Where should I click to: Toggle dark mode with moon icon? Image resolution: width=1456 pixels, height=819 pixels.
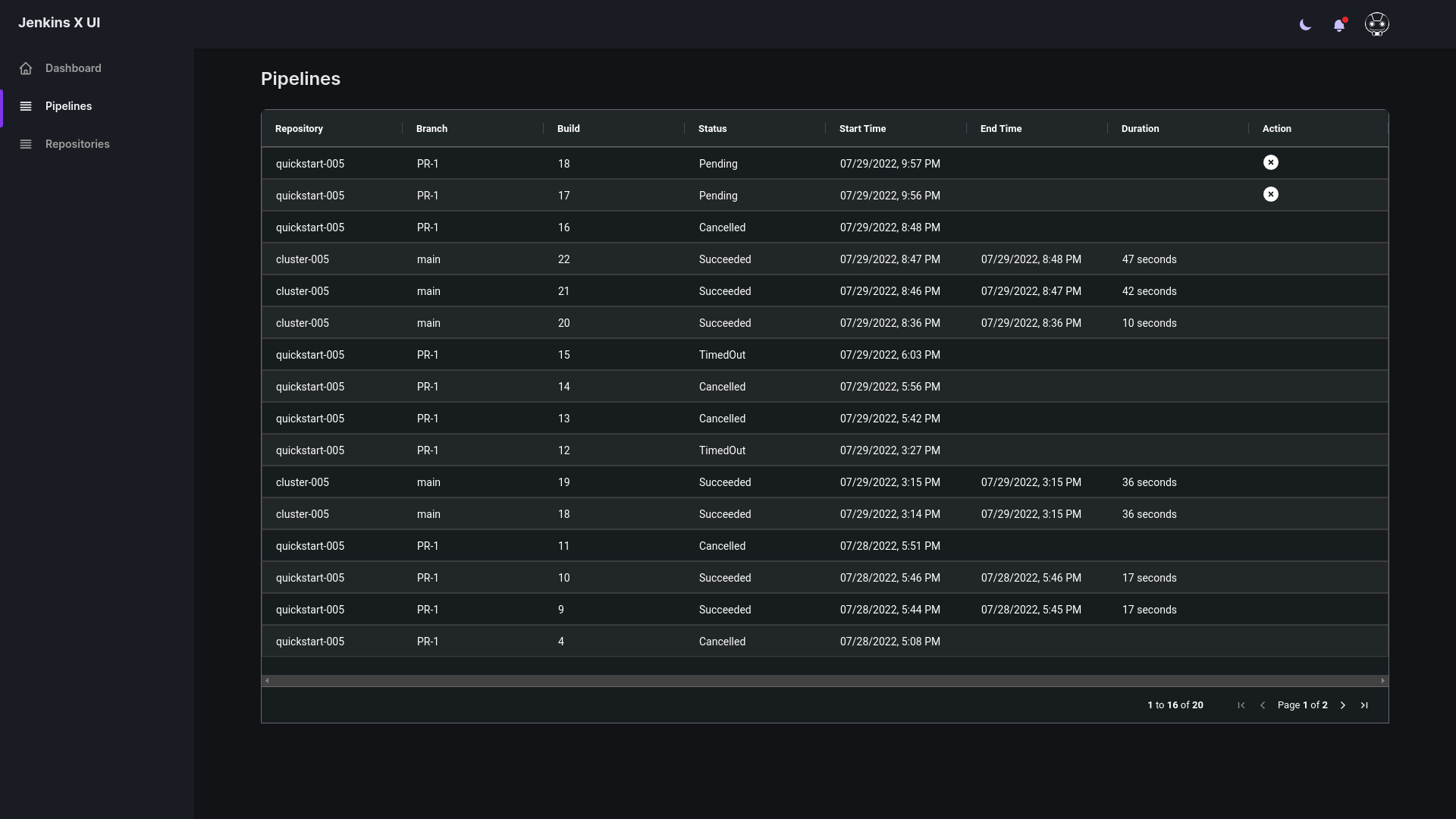[1305, 25]
